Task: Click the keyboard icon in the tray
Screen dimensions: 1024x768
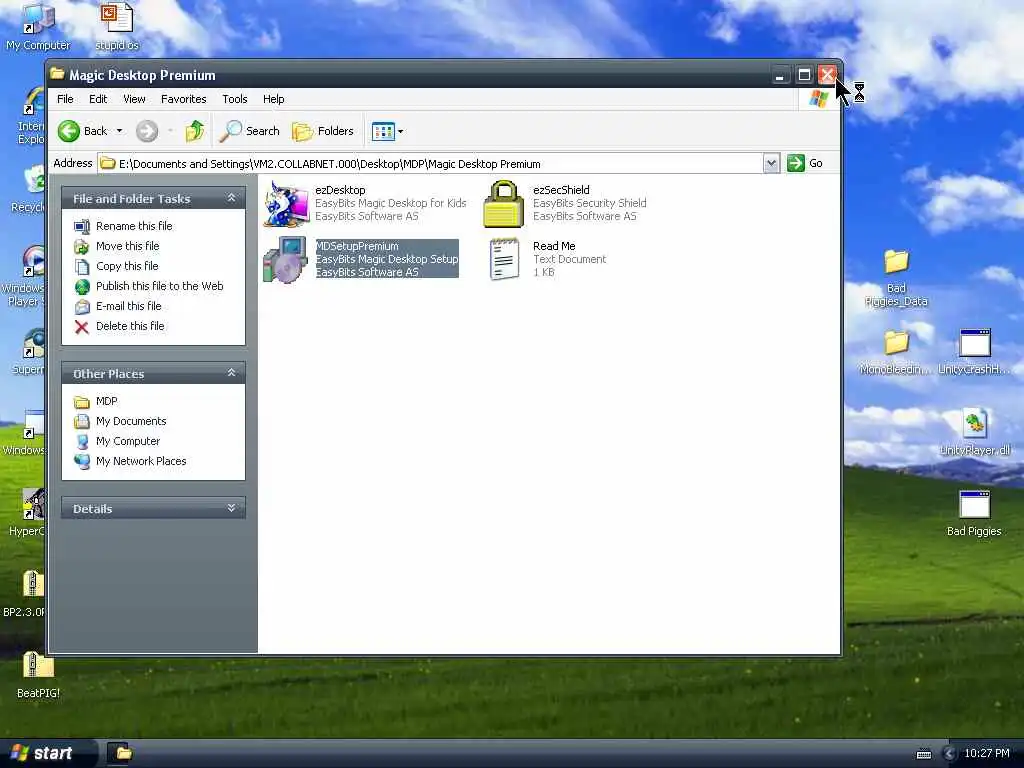Action: click(x=923, y=754)
